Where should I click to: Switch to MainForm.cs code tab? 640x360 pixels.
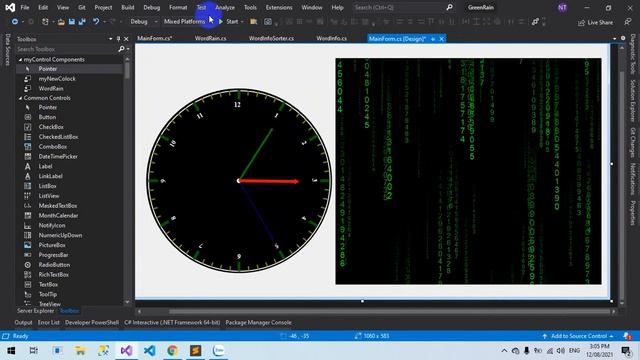(x=155, y=38)
